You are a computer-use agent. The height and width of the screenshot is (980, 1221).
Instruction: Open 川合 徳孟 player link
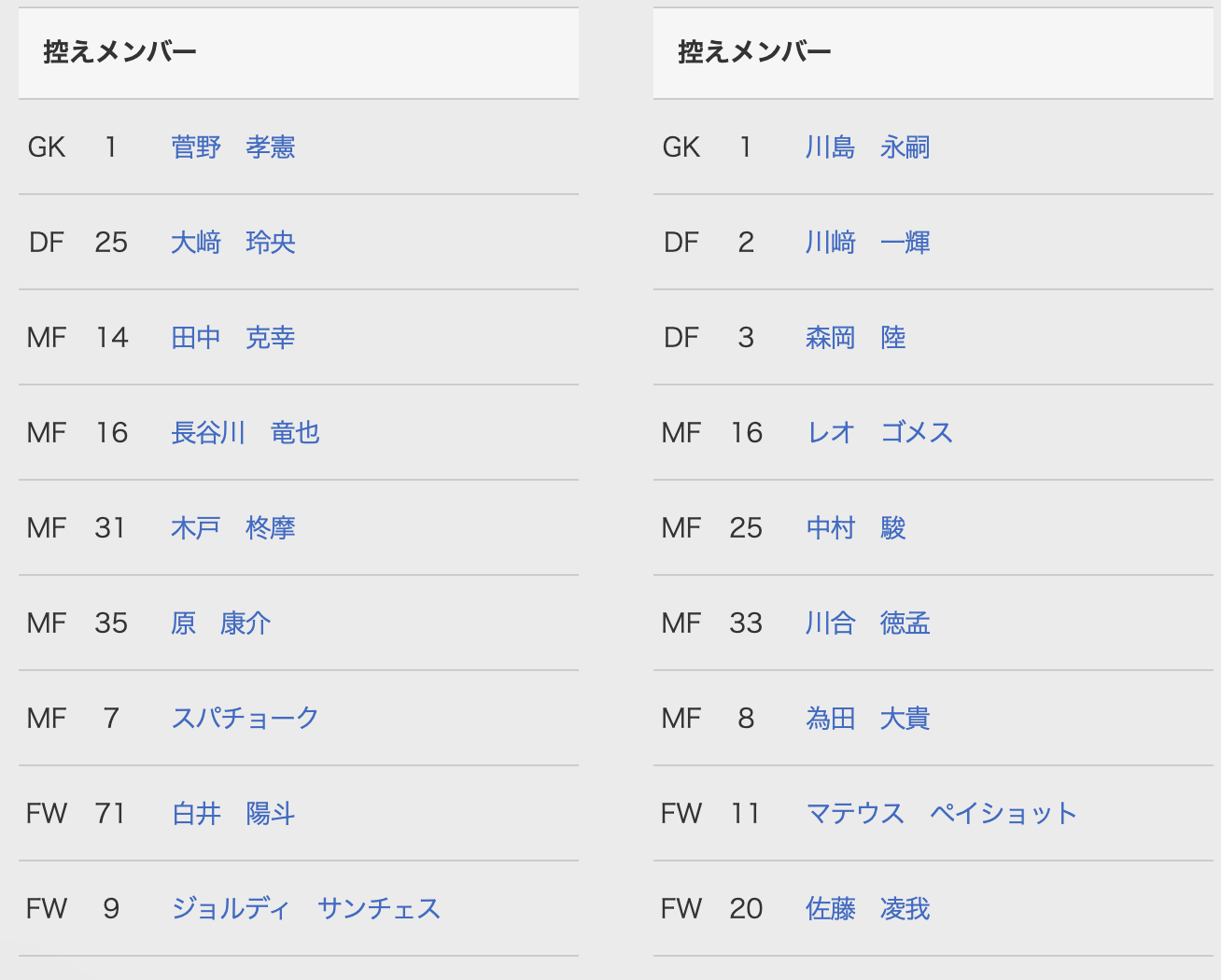point(867,623)
